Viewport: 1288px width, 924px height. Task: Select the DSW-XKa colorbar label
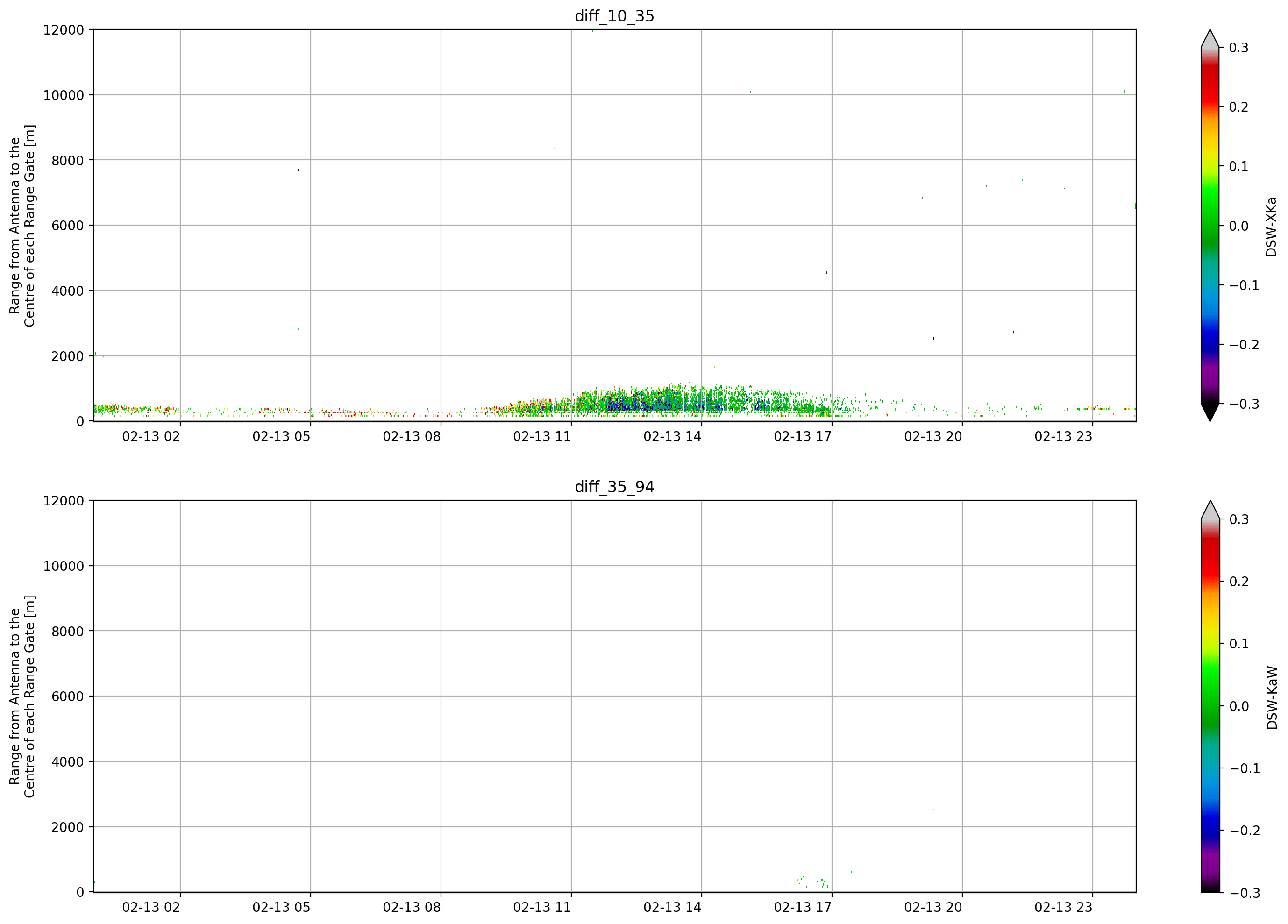pyautogui.click(x=1271, y=227)
